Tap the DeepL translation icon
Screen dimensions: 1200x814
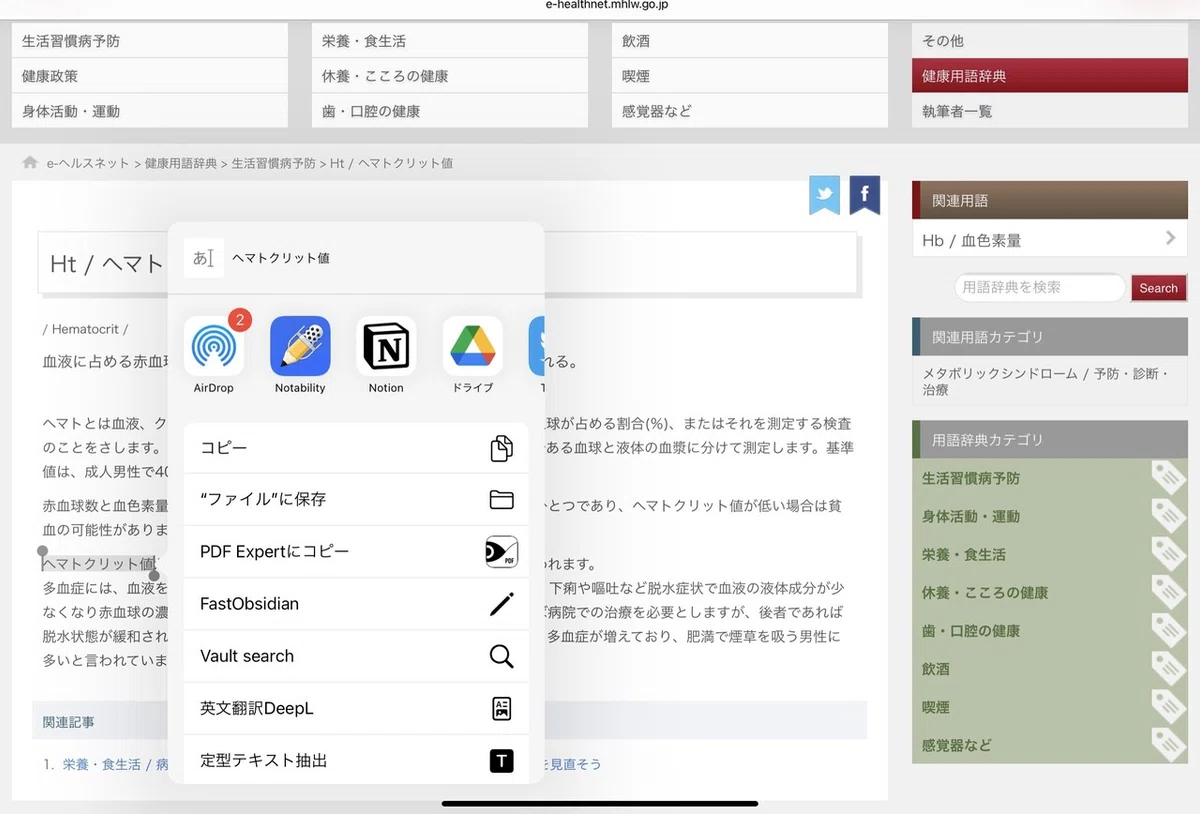pyautogui.click(x=501, y=708)
